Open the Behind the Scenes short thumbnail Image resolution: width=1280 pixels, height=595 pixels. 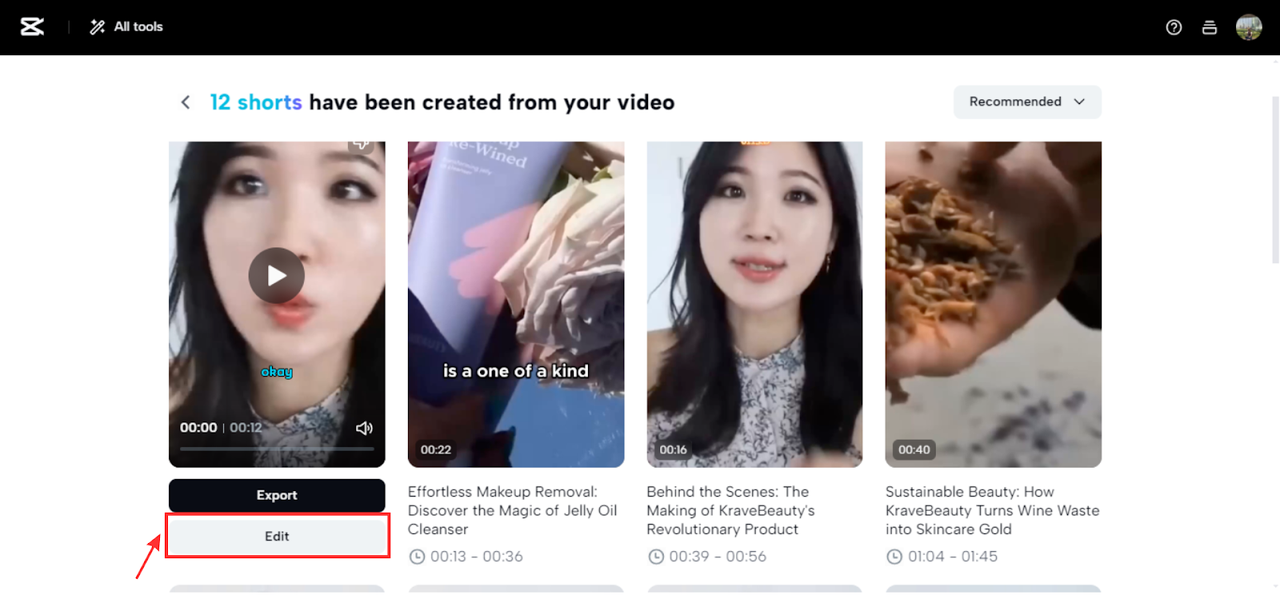click(755, 304)
